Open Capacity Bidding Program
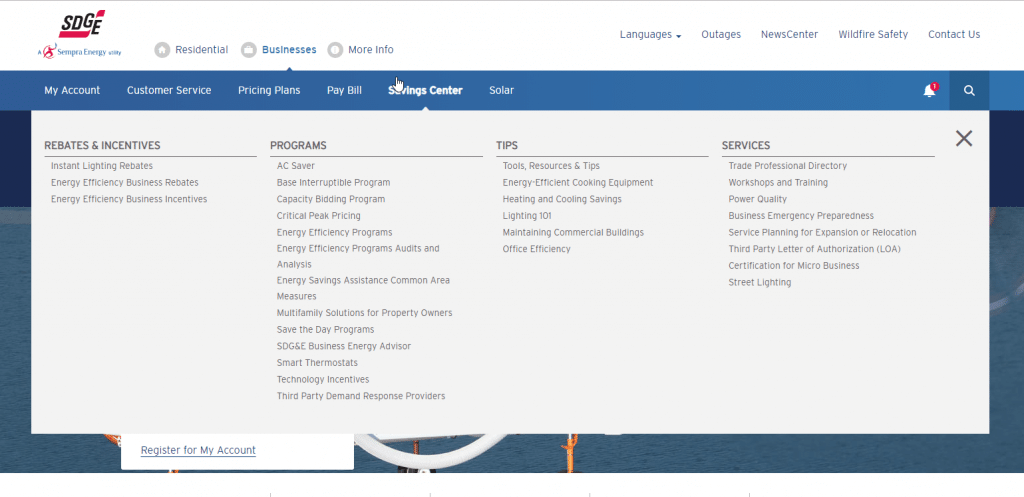Screen dimensions: 1024x497 (331, 199)
